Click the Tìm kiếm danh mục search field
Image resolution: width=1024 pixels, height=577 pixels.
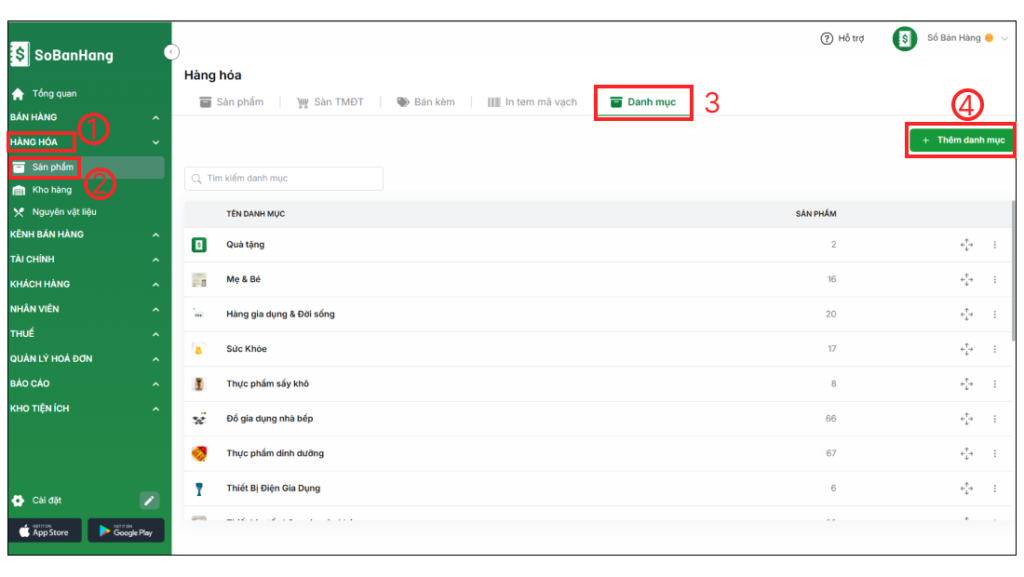click(284, 178)
